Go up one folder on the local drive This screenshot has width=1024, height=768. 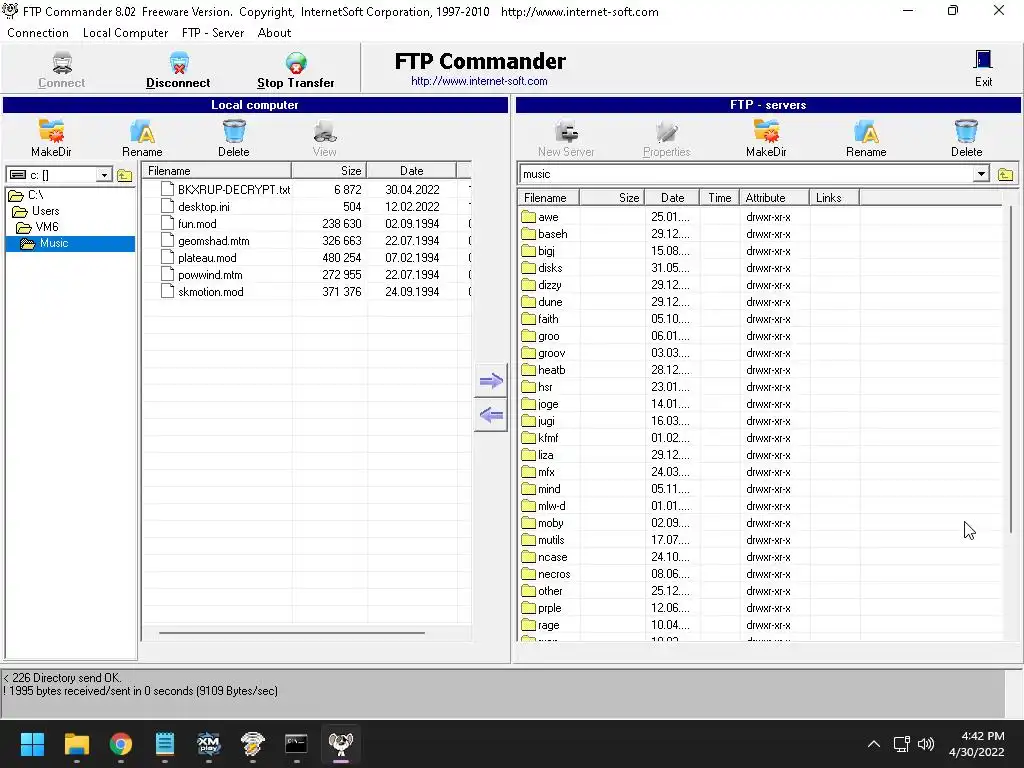pyautogui.click(x=125, y=175)
